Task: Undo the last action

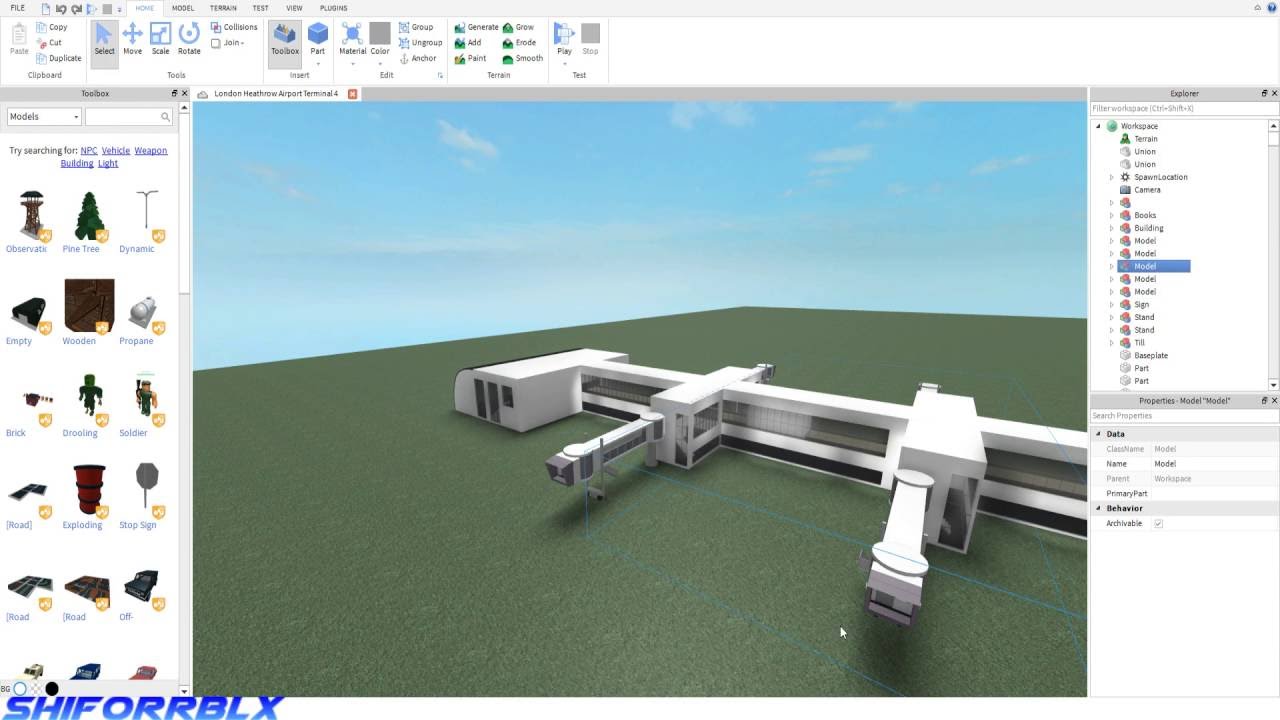Action: pos(61,8)
